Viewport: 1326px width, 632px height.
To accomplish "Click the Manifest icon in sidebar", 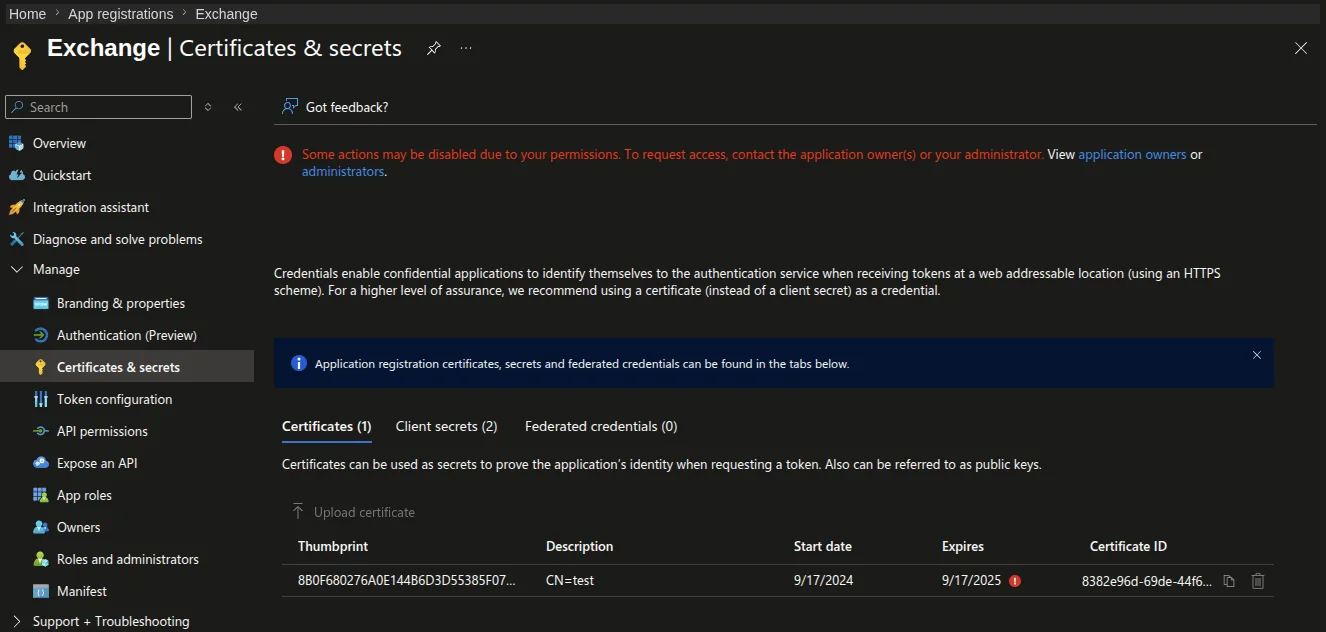I will [x=41, y=591].
